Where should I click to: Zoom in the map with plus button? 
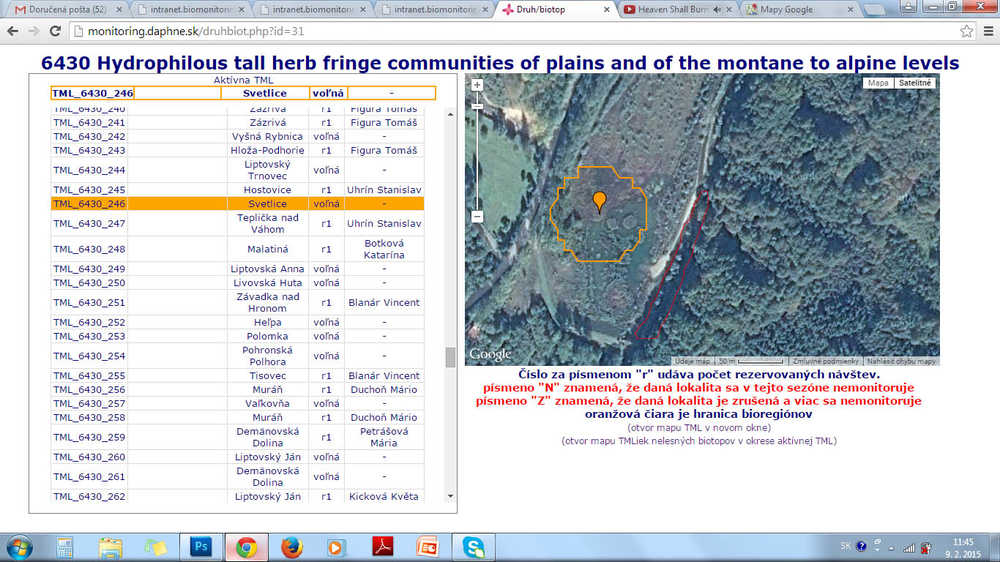[x=477, y=85]
